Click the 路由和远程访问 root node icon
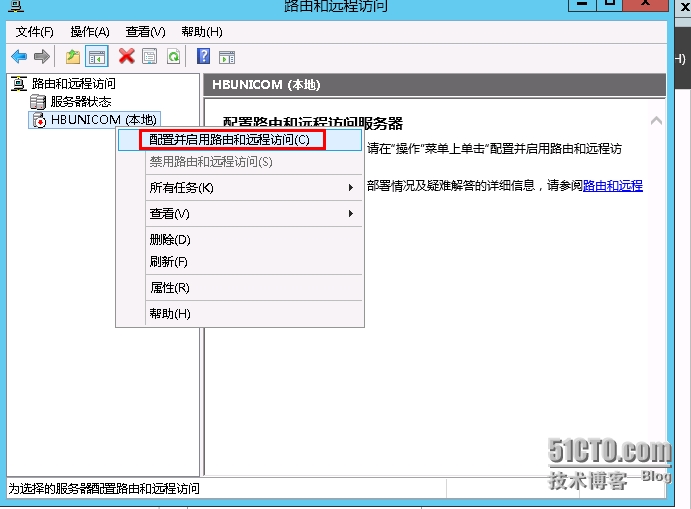The width and height of the screenshot is (691, 509). click(19, 83)
